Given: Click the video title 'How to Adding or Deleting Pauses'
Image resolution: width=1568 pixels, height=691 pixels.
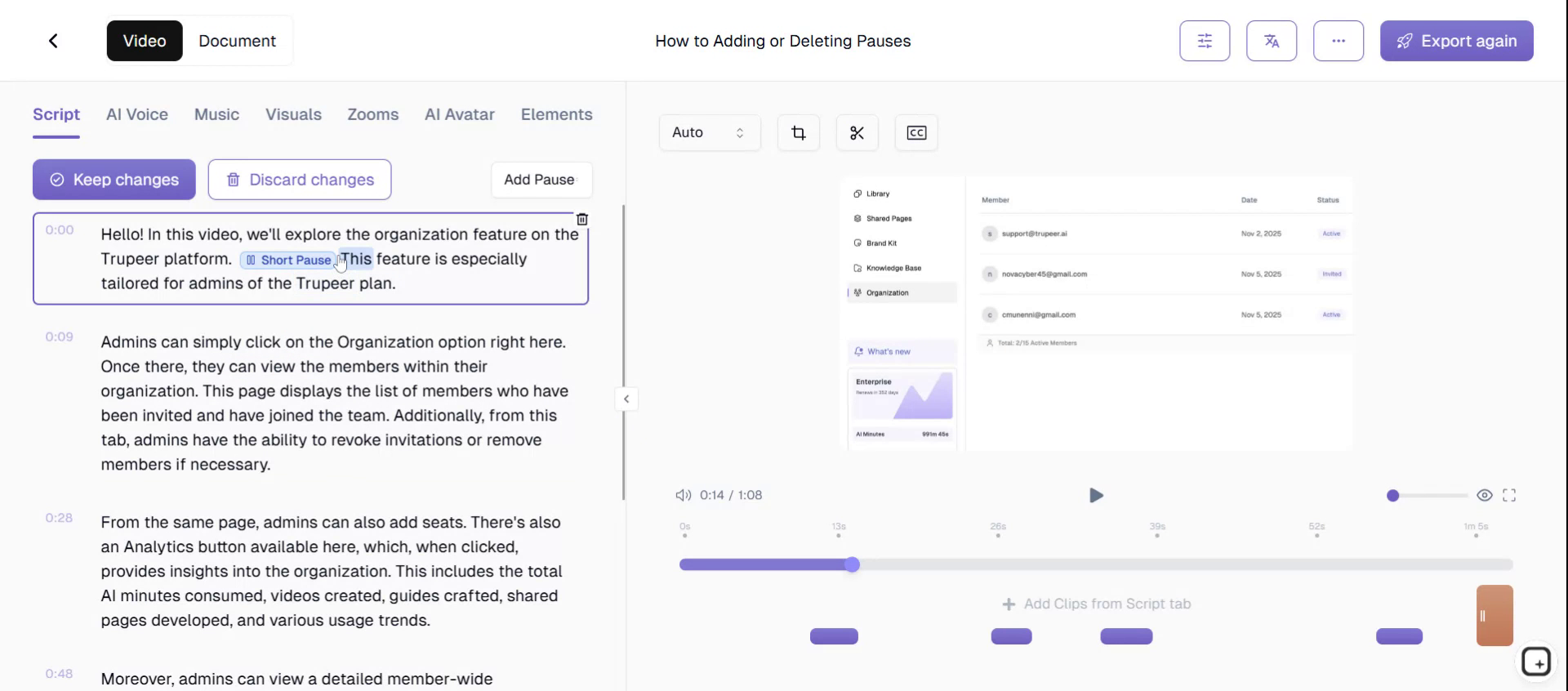Looking at the screenshot, I should tap(782, 41).
